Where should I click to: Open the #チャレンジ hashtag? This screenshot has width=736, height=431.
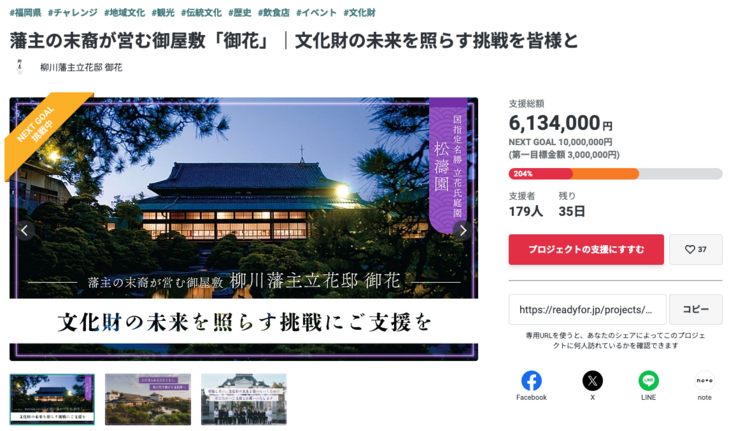point(73,13)
